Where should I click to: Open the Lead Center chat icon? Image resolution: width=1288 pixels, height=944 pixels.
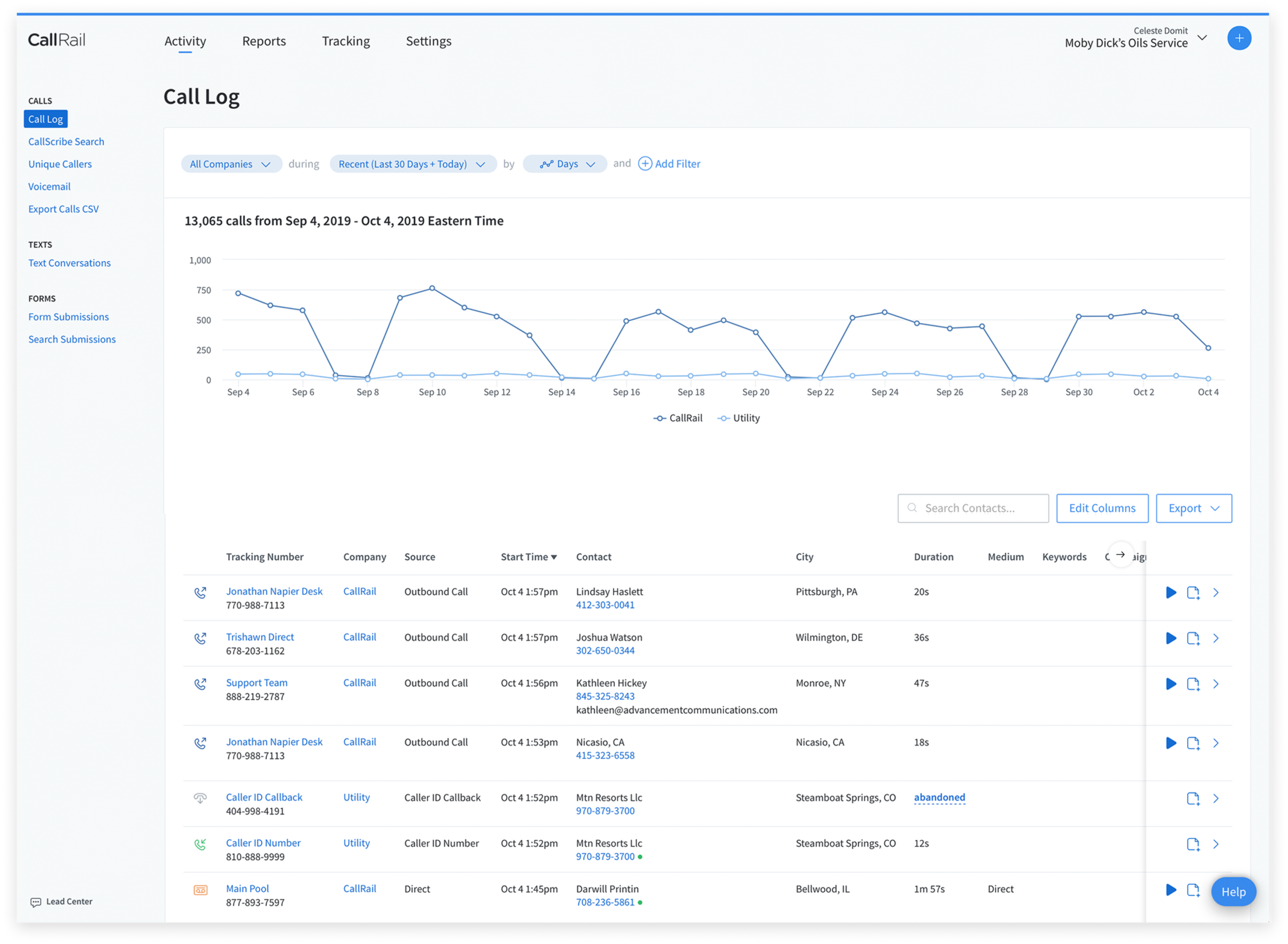(x=36, y=902)
